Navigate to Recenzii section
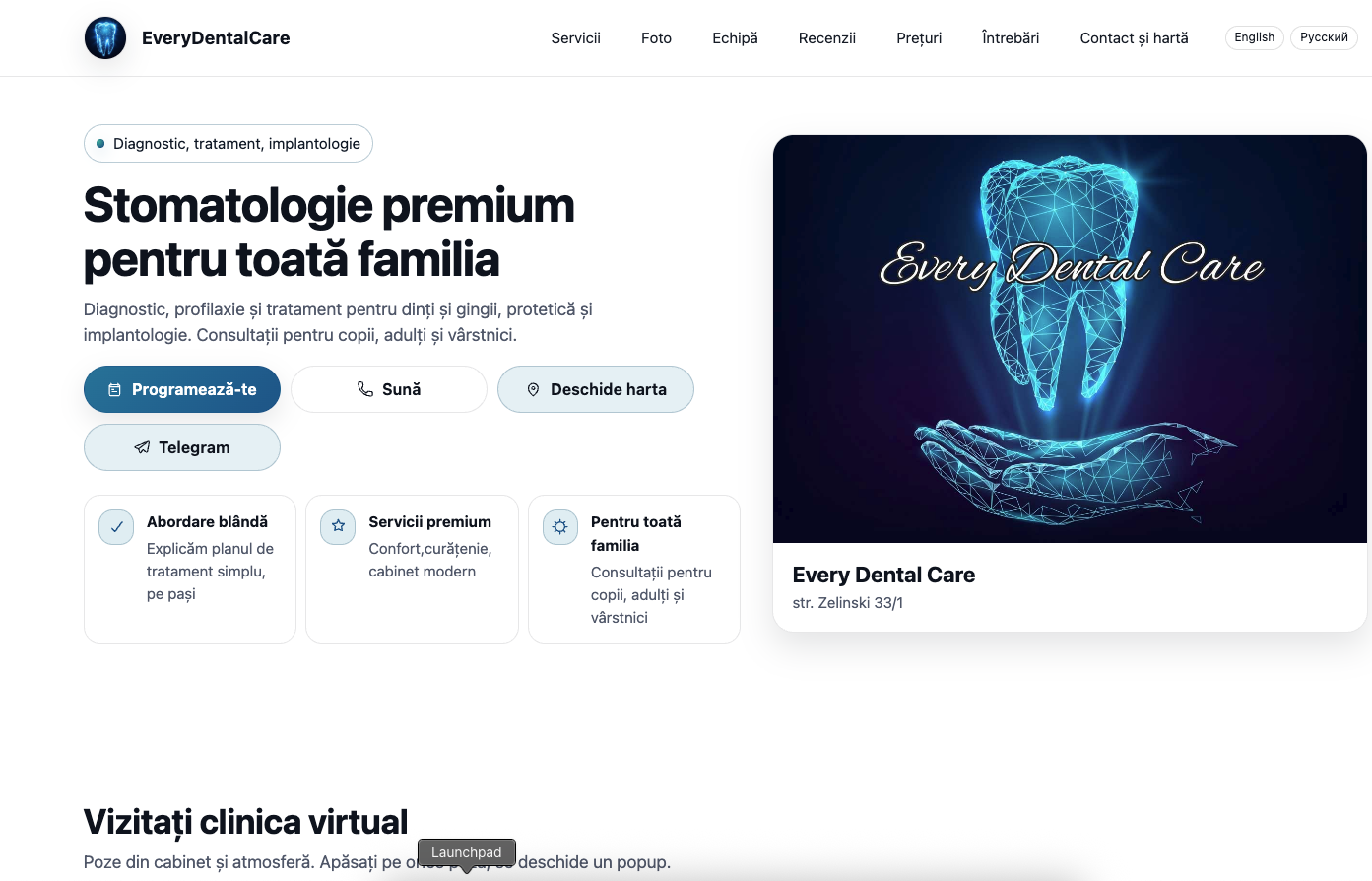The image size is (1372, 881). coord(827,38)
